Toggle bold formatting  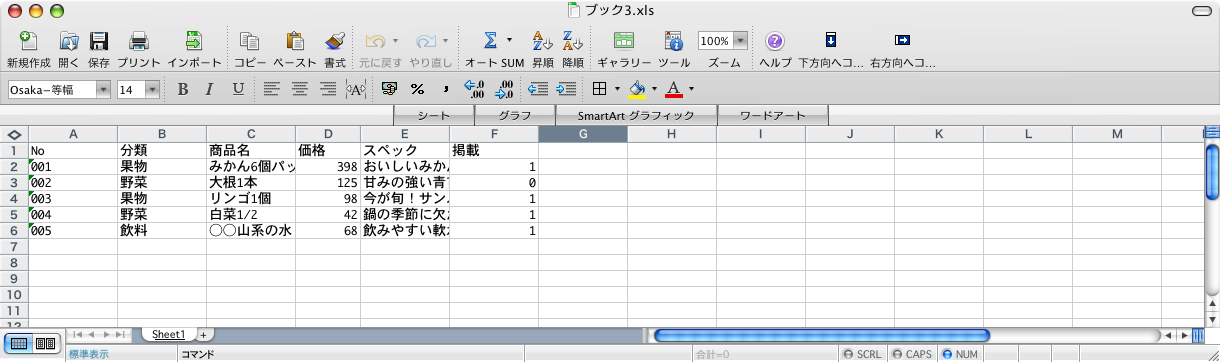182,90
